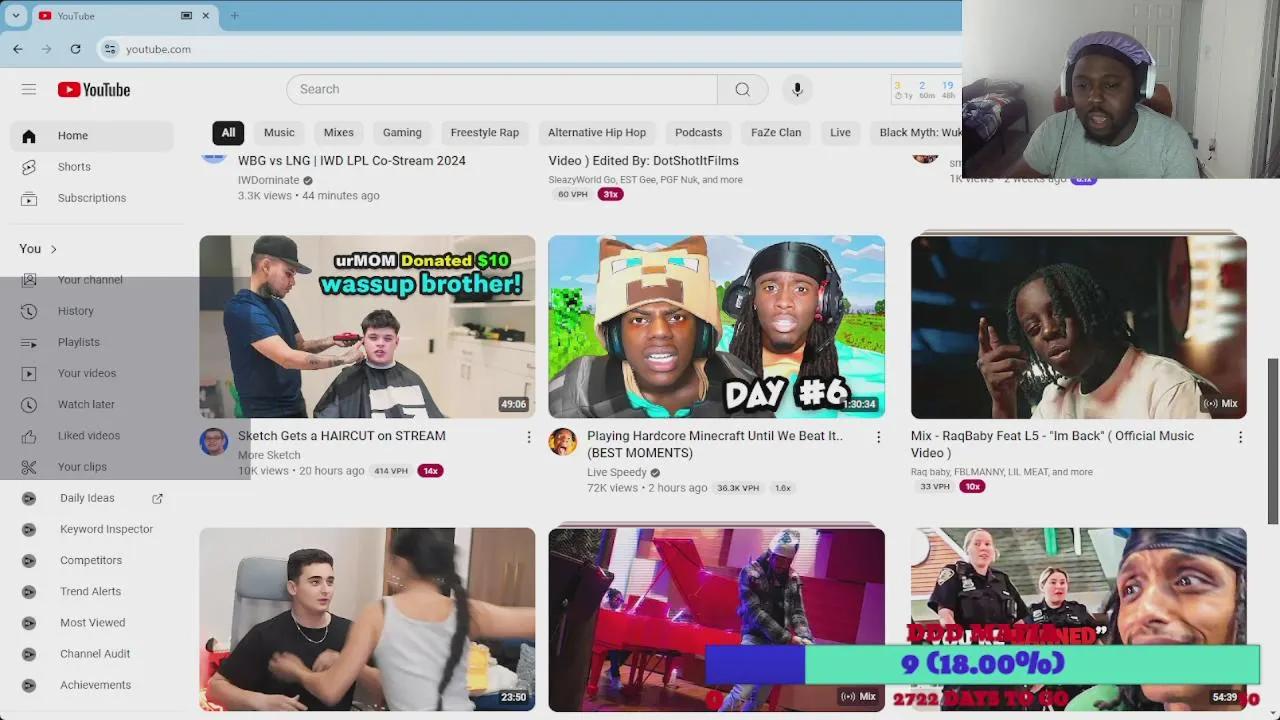This screenshot has width=1280, height=720.
Task: Open the tab search dropdown arrow
Action: point(15,16)
